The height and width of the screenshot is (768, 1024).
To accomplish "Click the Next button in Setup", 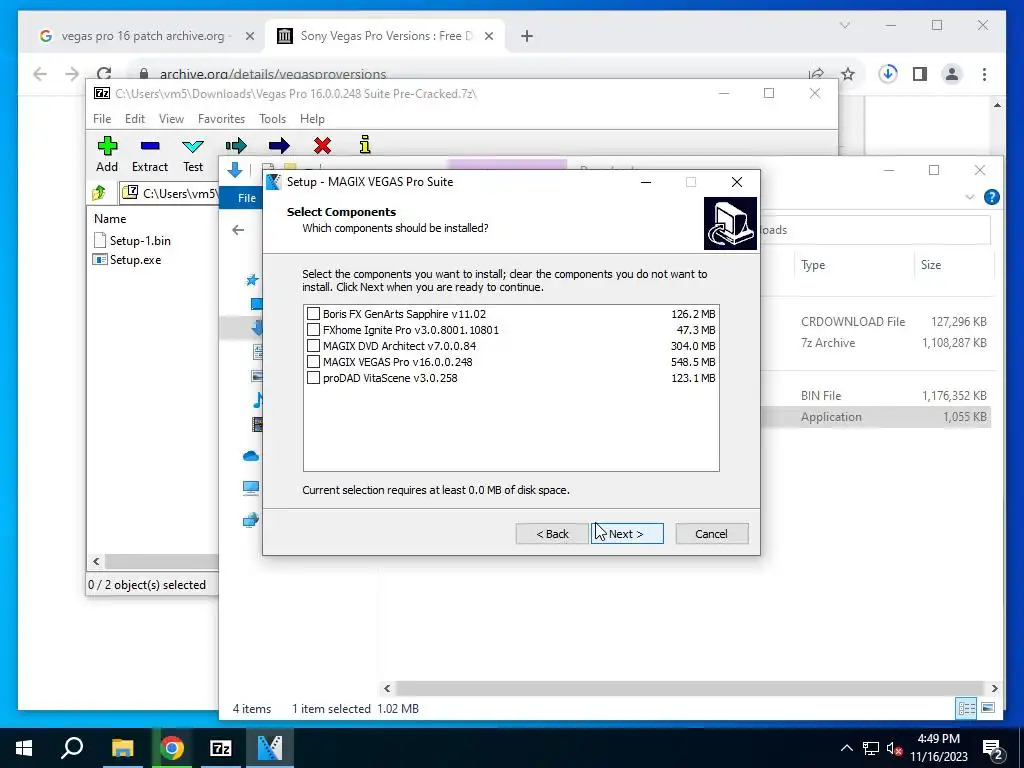I will point(627,534).
